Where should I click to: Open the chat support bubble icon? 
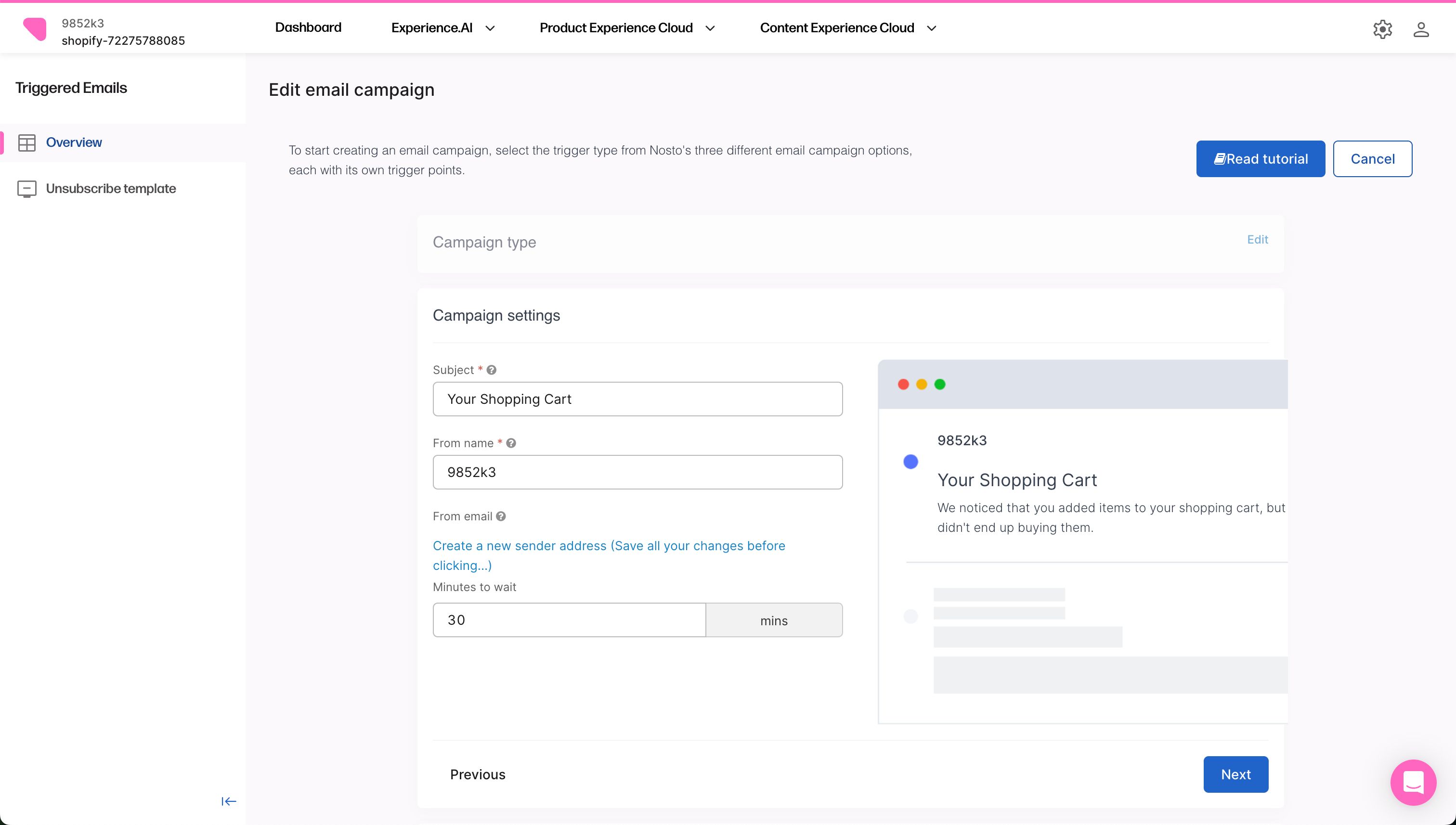[1413, 783]
